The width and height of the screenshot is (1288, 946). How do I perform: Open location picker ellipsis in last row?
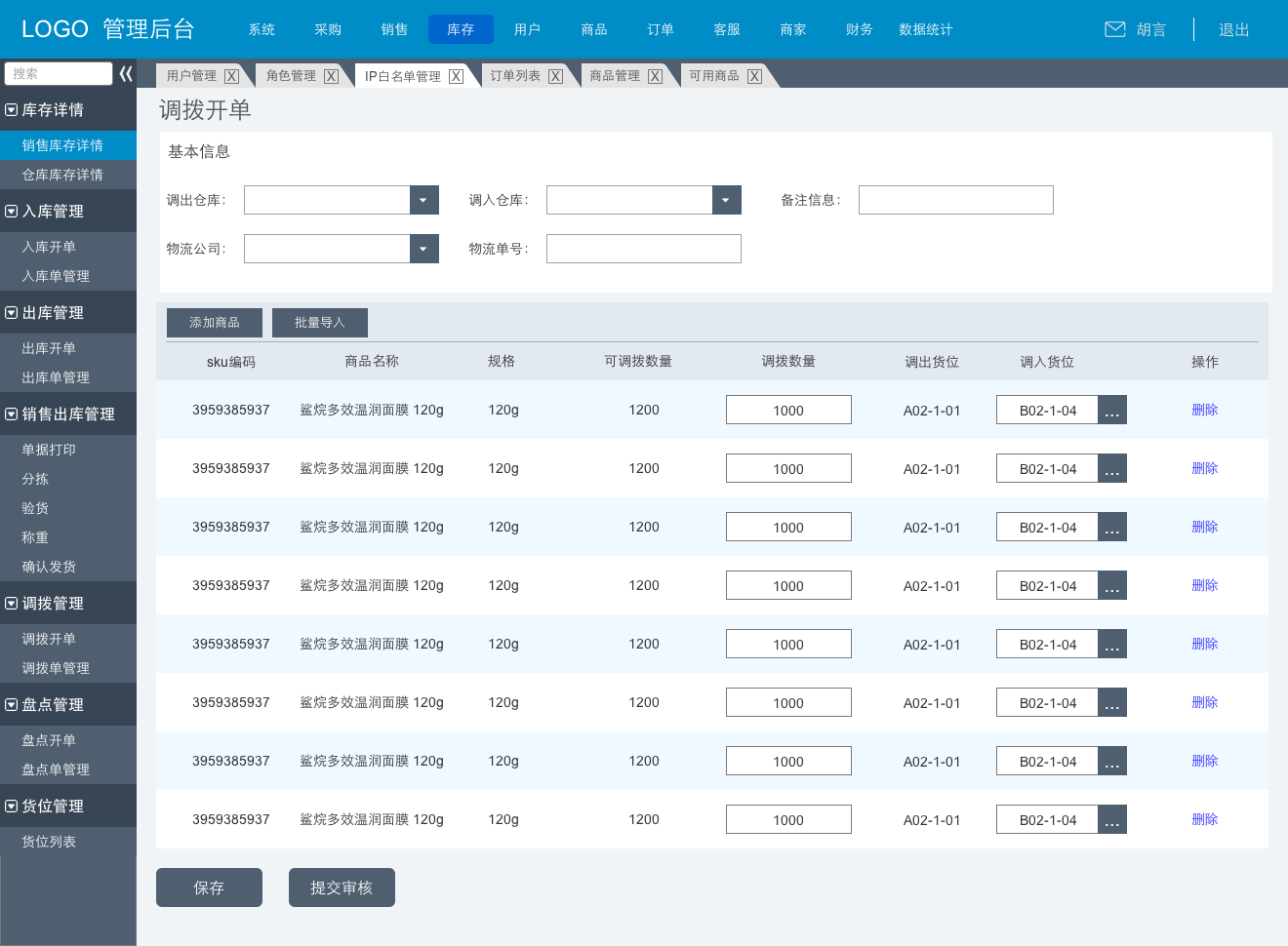(x=1112, y=819)
